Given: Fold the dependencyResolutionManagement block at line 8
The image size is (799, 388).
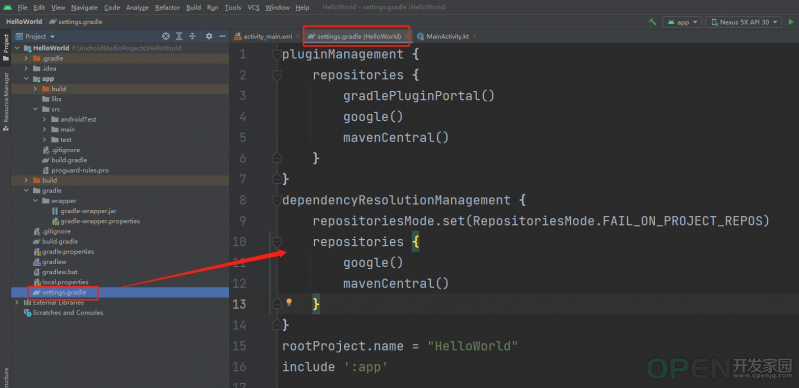Looking at the screenshot, I should point(277,200).
